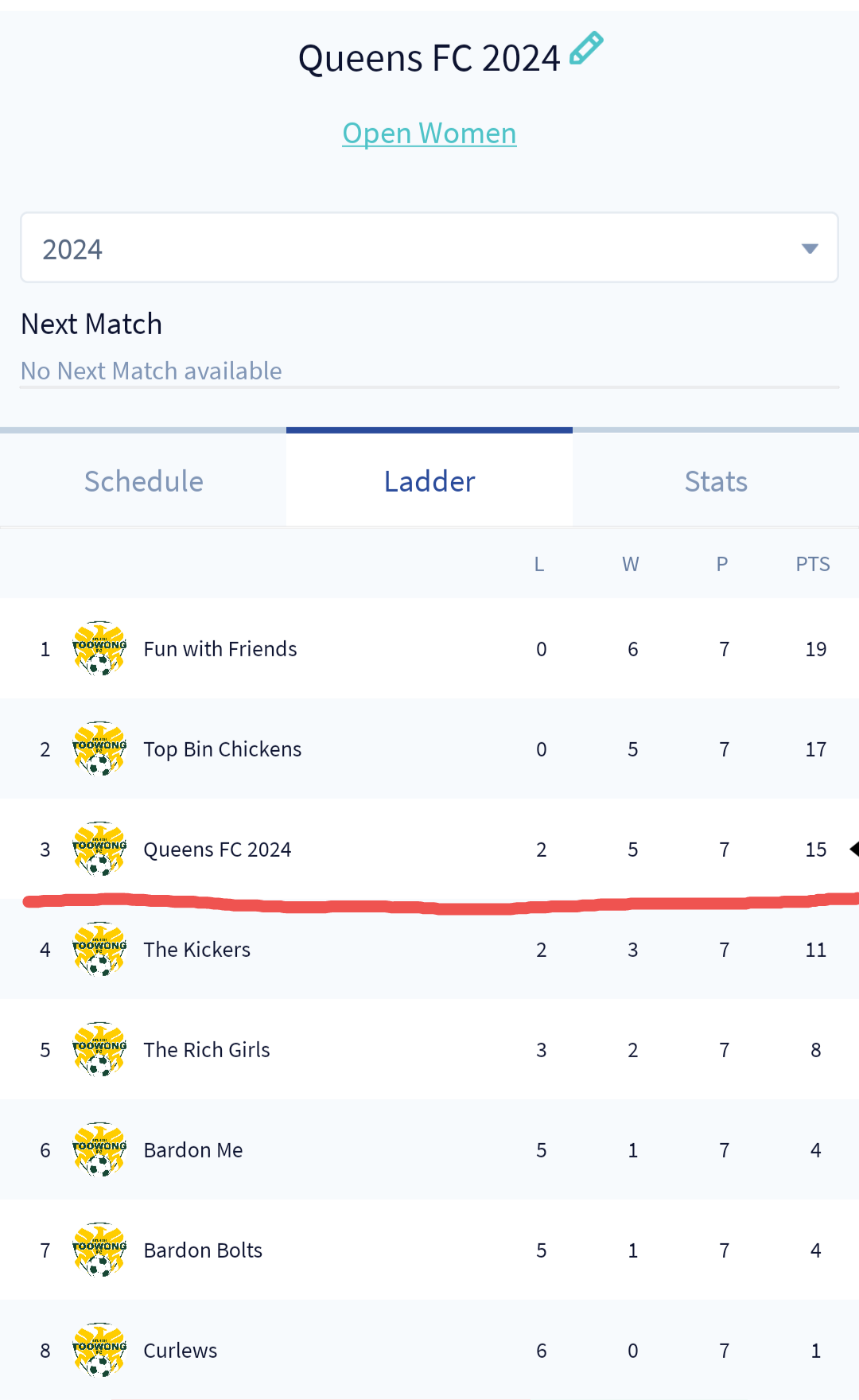The image size is (859, 1400).
Task: Click Queens FC 2024 team logo
Action: click(99, 849)
